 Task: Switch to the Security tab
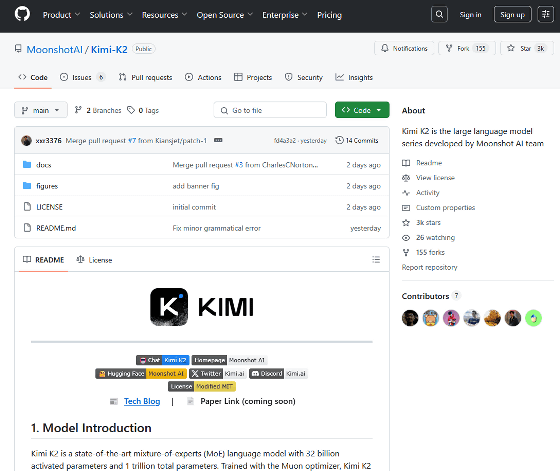[x=304, y=77]
